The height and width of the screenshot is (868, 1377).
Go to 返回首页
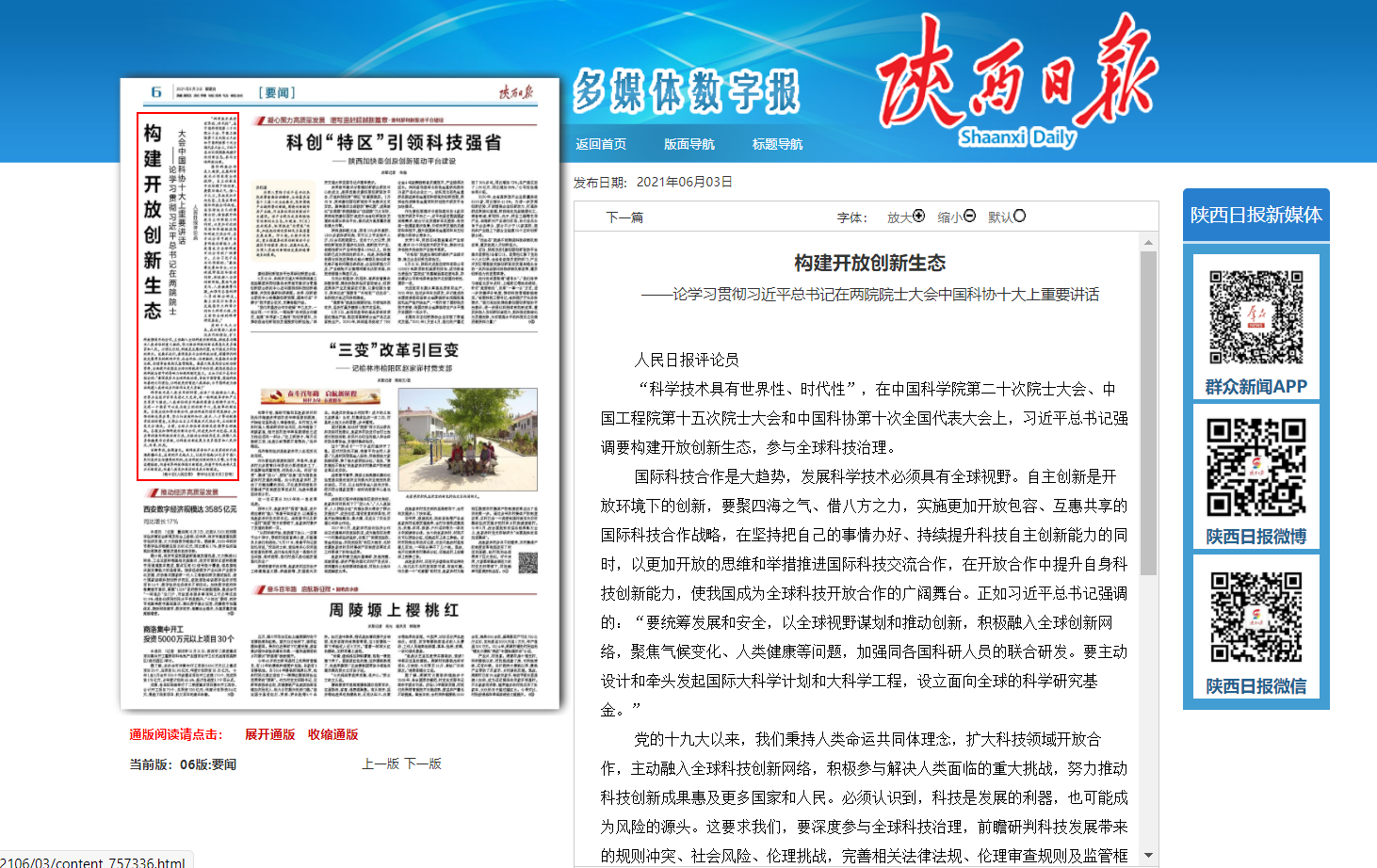pyautogui.click(x=601, y=144)
